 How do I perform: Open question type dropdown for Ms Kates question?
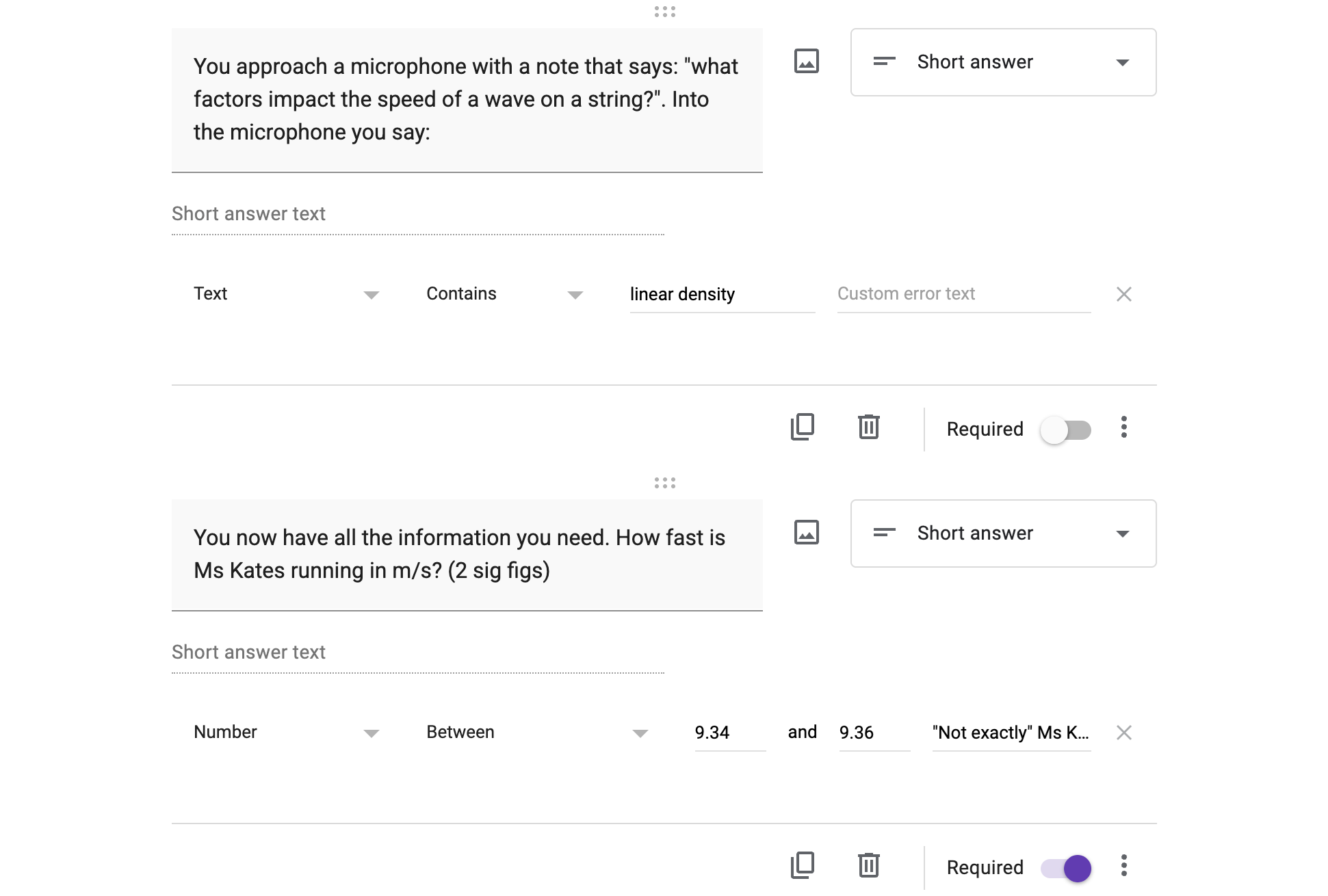point(1004,533)
